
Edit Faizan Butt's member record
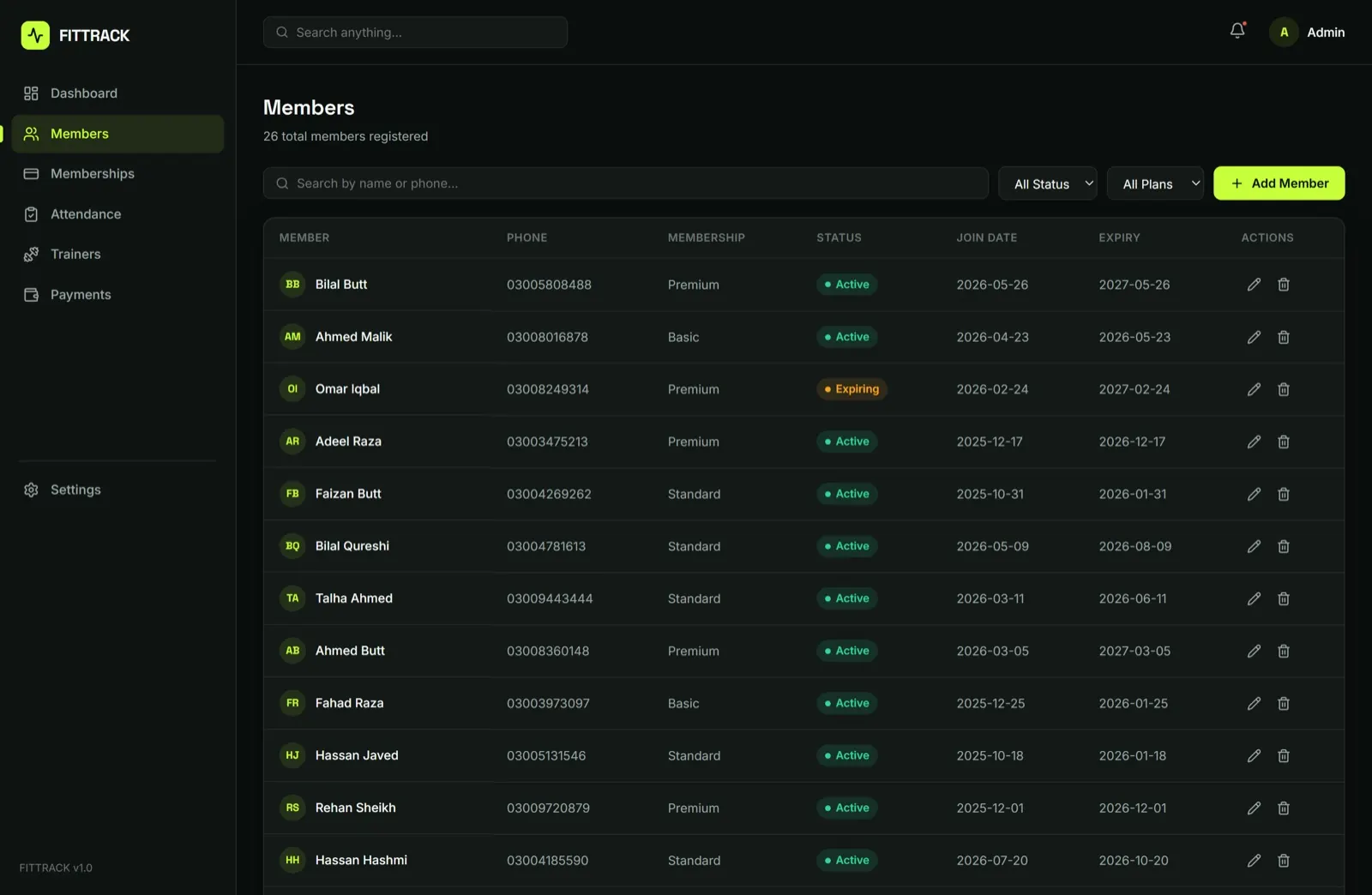[x=1254, y=494]
